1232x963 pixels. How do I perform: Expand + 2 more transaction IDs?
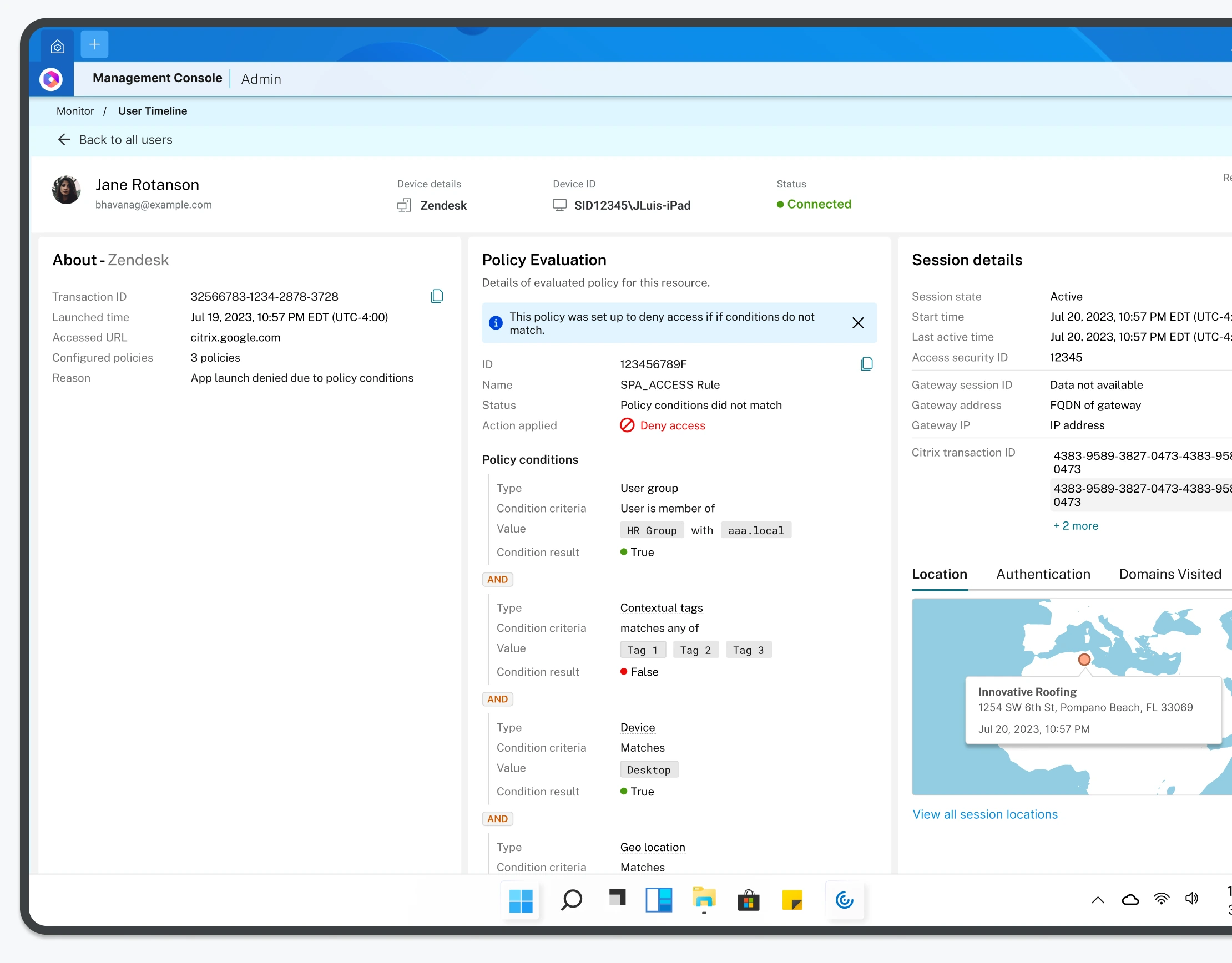1076,526
